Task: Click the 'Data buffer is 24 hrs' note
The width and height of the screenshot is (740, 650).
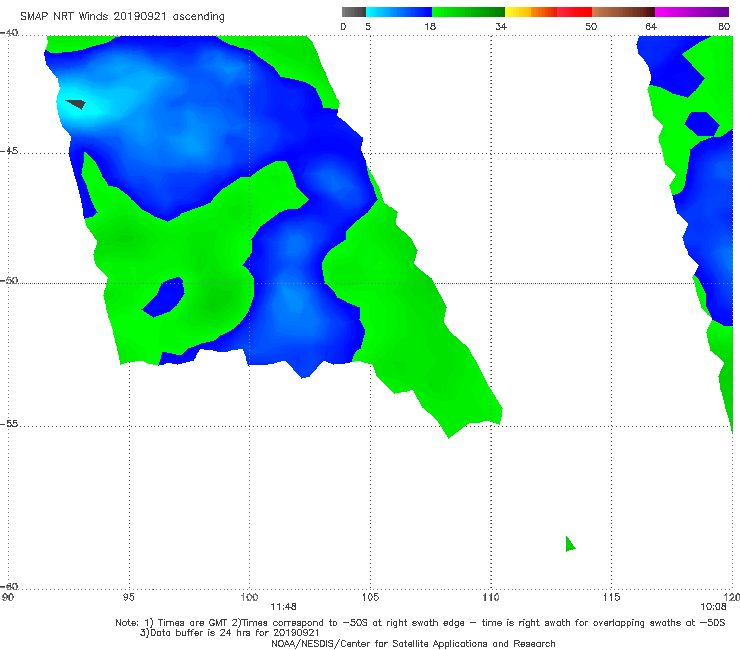Action: tap(230, 633)
